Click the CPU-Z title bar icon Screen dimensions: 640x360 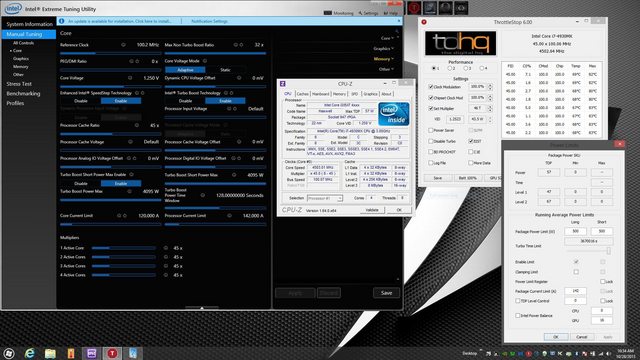282,84
